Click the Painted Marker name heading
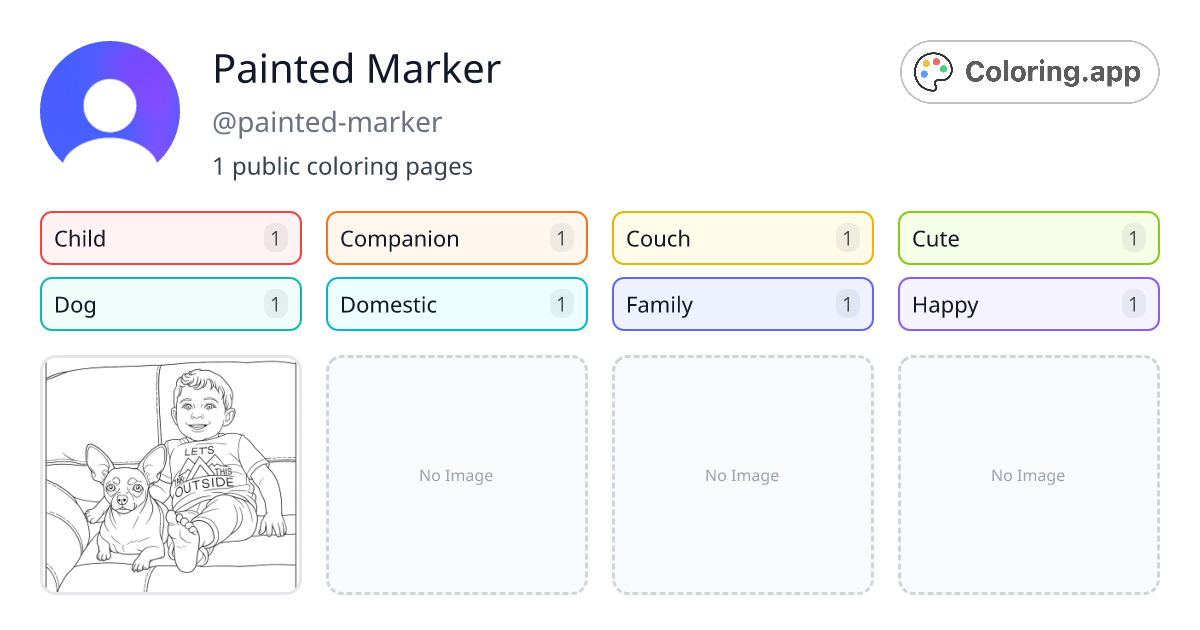This screenshot has width=1200, height=630. [x=357, y=69]
